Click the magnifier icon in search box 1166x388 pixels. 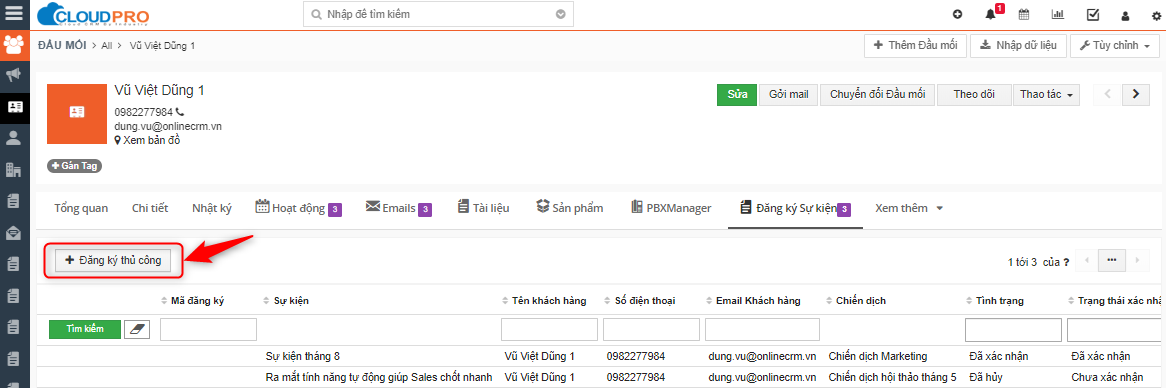(316, 14)
